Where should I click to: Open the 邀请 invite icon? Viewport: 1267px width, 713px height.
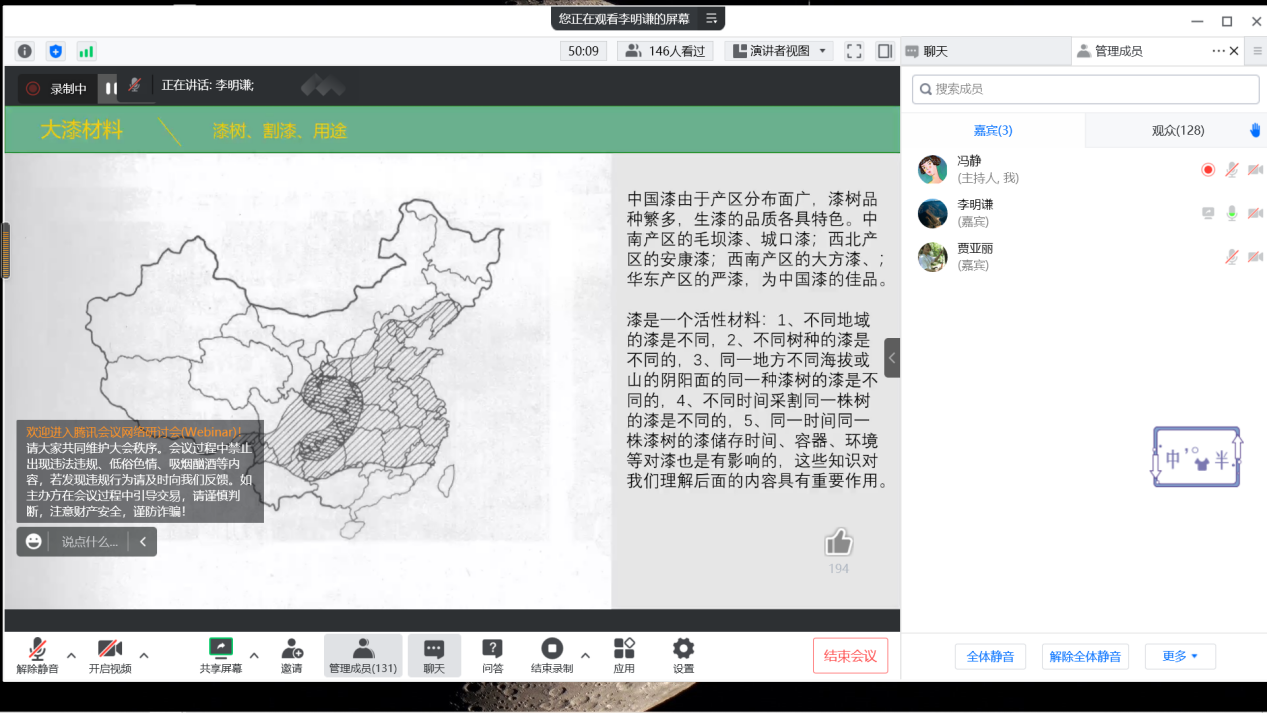click(292, 656)
